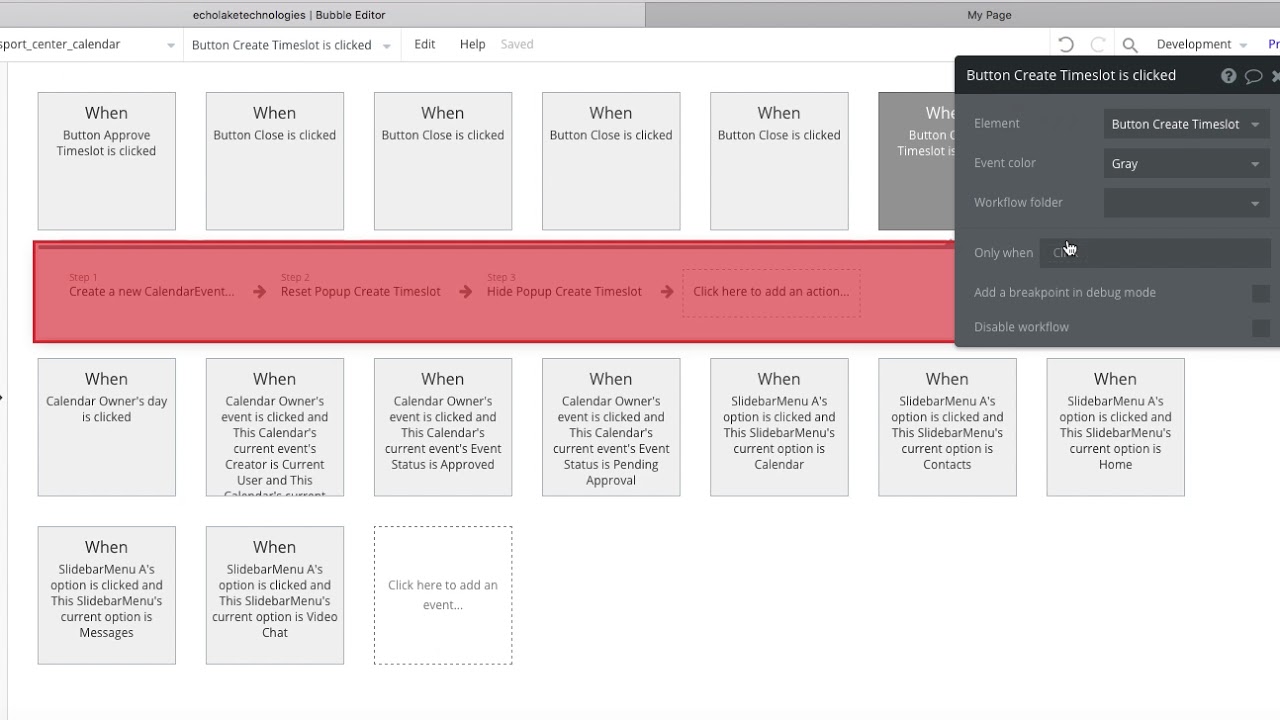Image resolution: width=1280 pixels, height=720 pixels.
Task: Select event with Creator is Current User
Action: pos(275,427)
